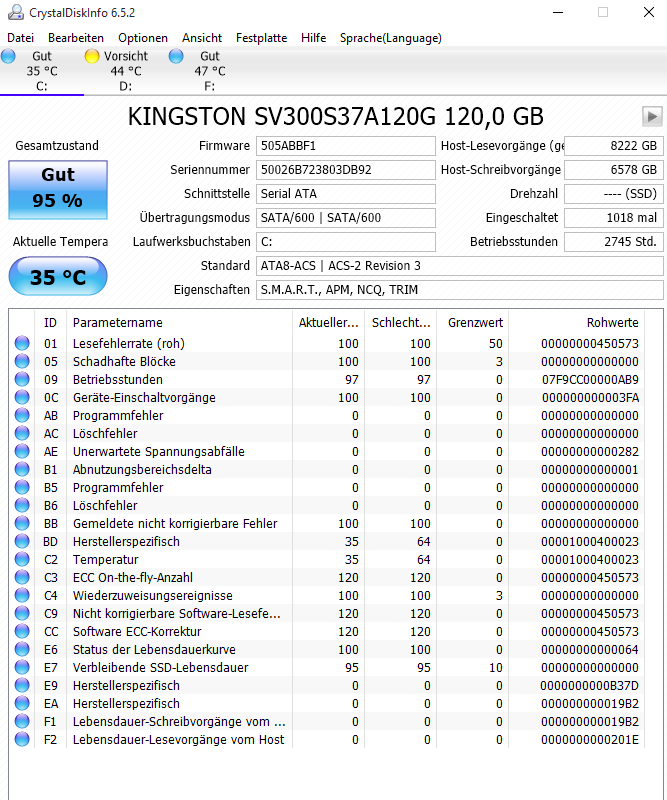Click status icon for Software ECC-Korrektur
This screenshot has height=800, width=667.
coord(22,631)
